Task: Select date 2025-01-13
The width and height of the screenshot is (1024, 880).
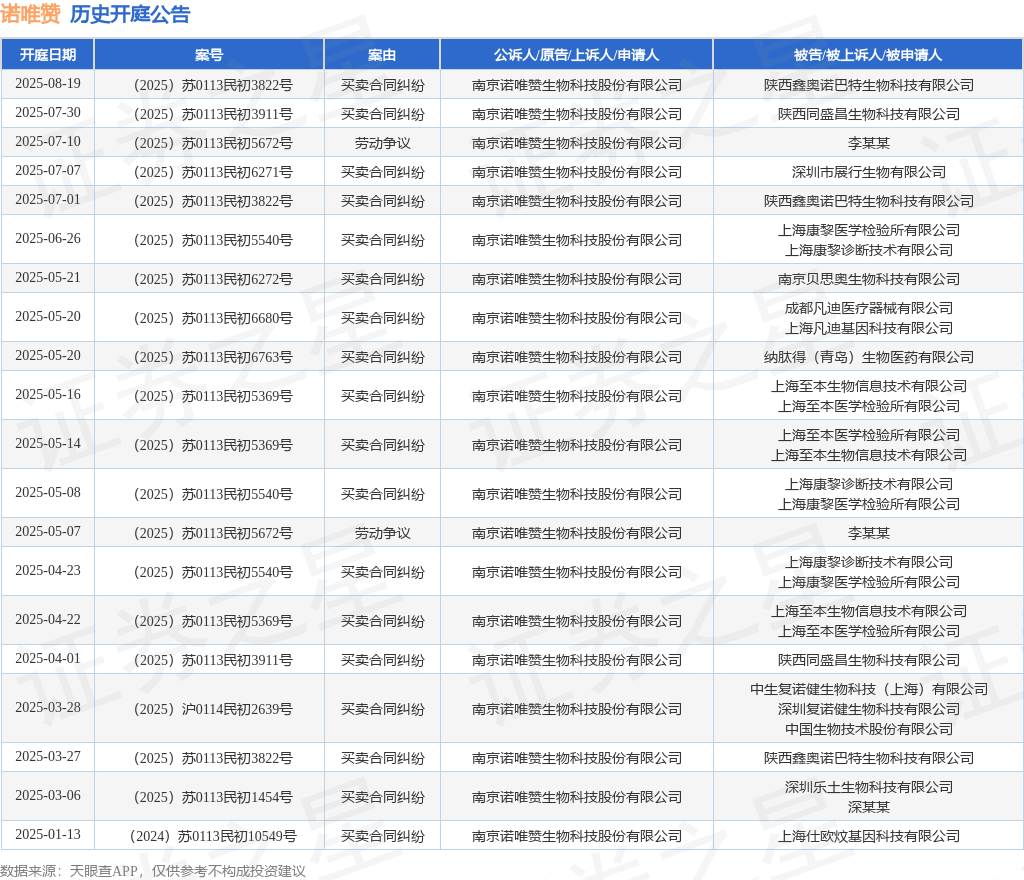Action: tap(48, 834)
